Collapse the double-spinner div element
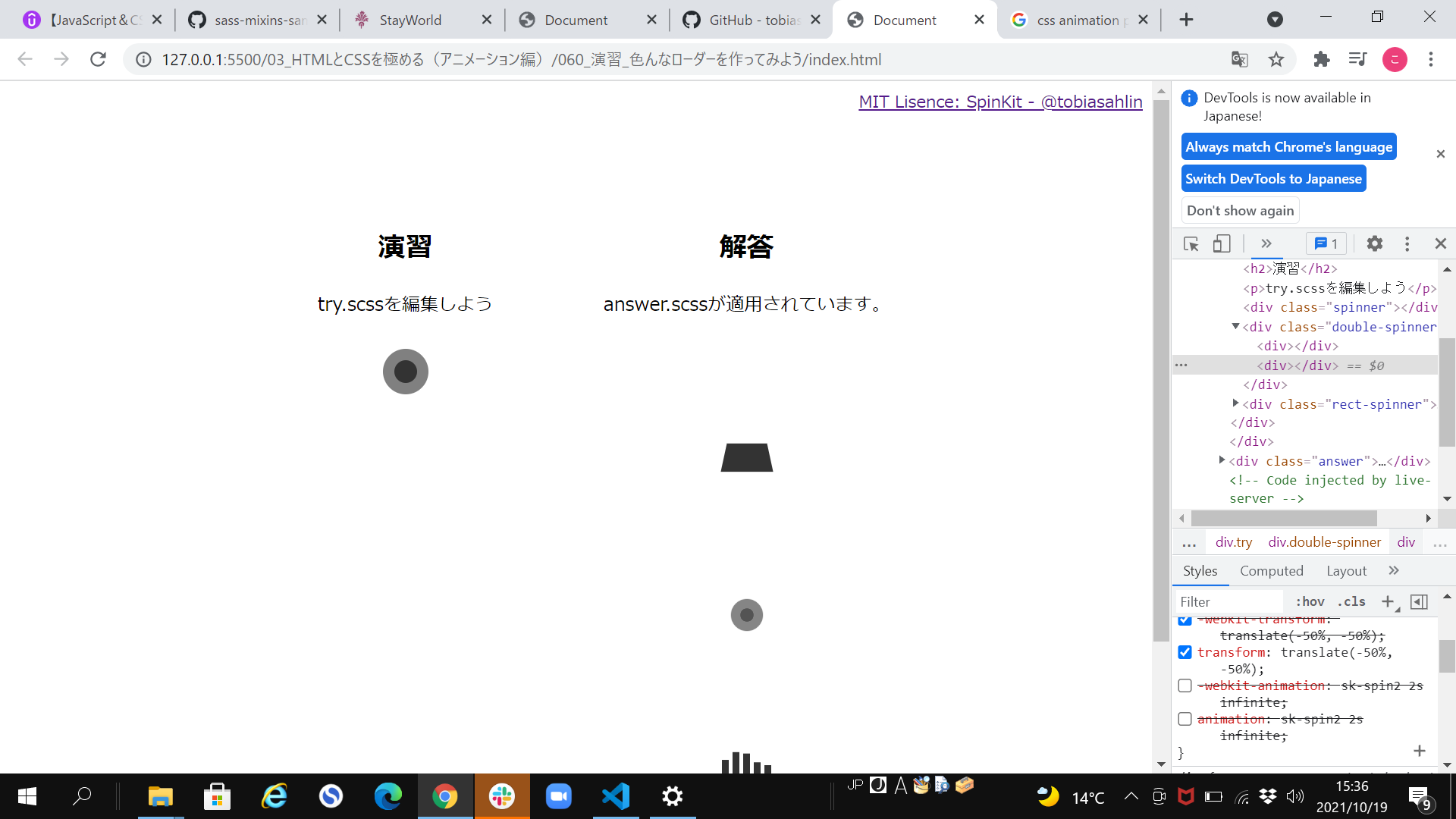1456x819 pixels. click(x=1235, y=326)
